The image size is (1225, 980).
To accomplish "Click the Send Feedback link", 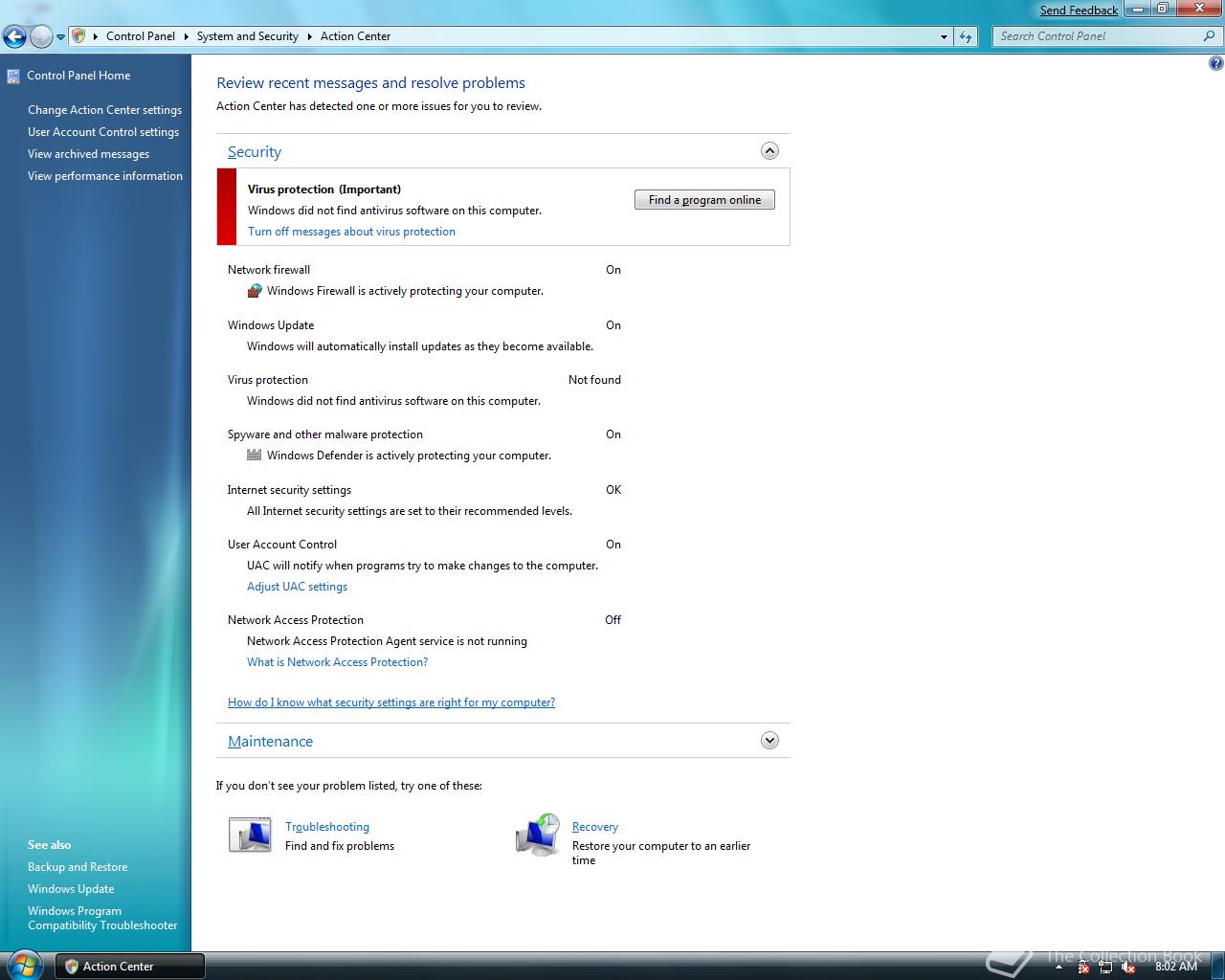I will pyautogui.click(x=1079, y=10).
